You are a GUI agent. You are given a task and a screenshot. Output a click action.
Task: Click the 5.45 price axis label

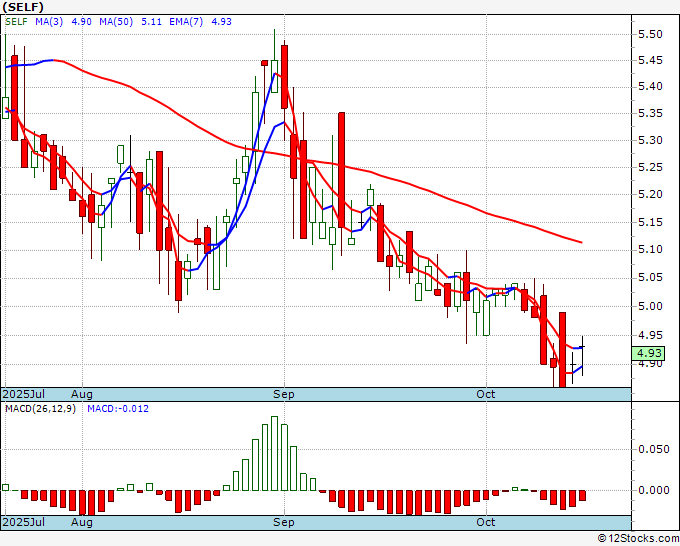pyautogui.click(x=651, y=60)
